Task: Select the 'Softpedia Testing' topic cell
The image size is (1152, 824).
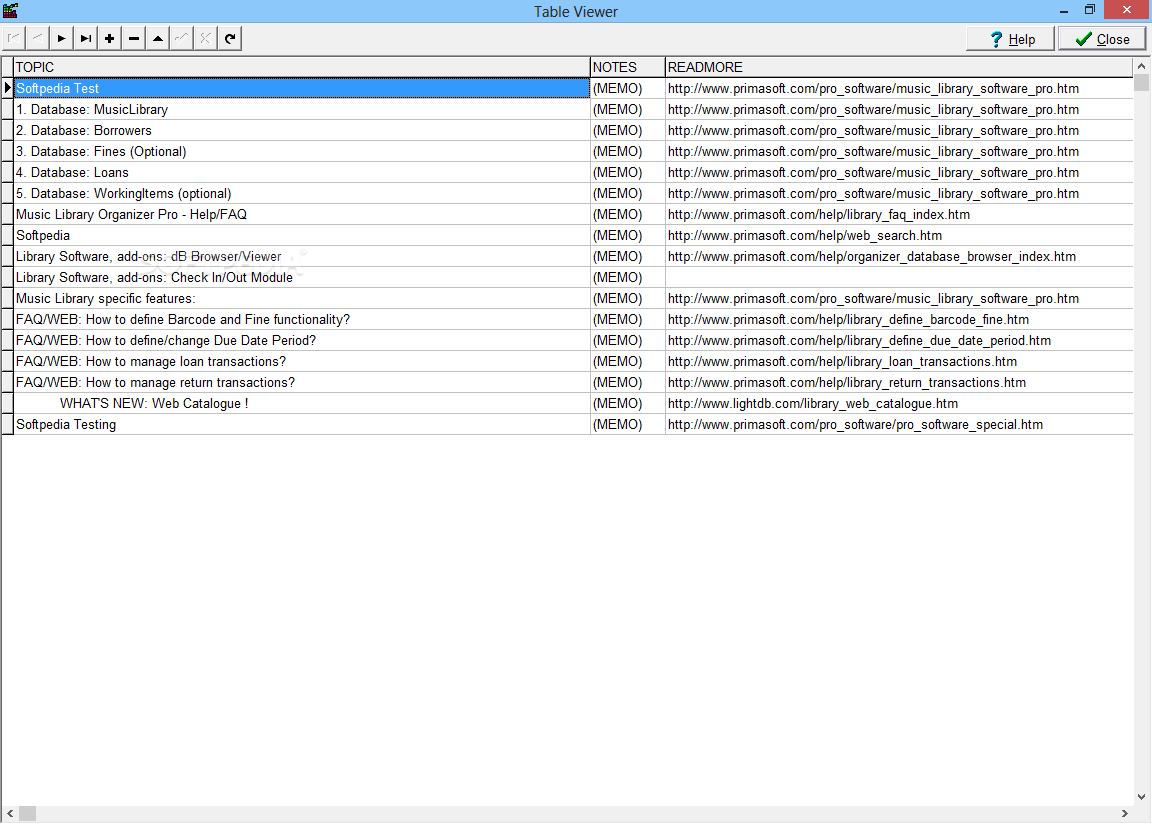Action: [302, 424]
